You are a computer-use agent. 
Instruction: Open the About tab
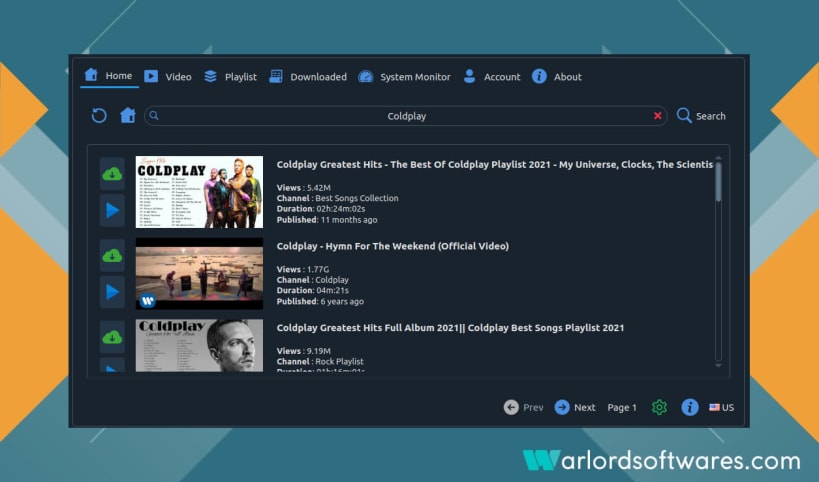pyautogui.click(x=556, y=77)
